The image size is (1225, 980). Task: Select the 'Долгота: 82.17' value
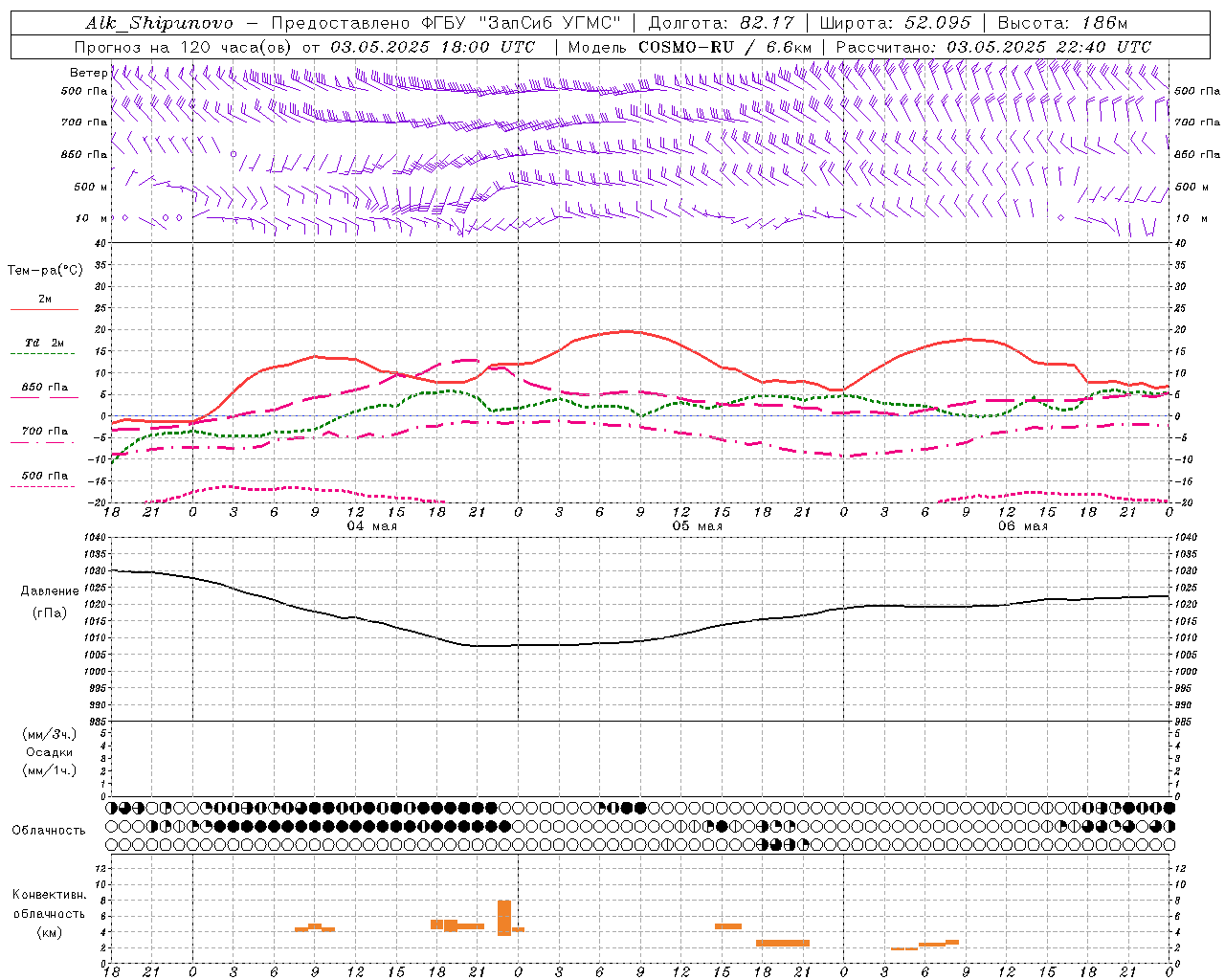point(720,23)
